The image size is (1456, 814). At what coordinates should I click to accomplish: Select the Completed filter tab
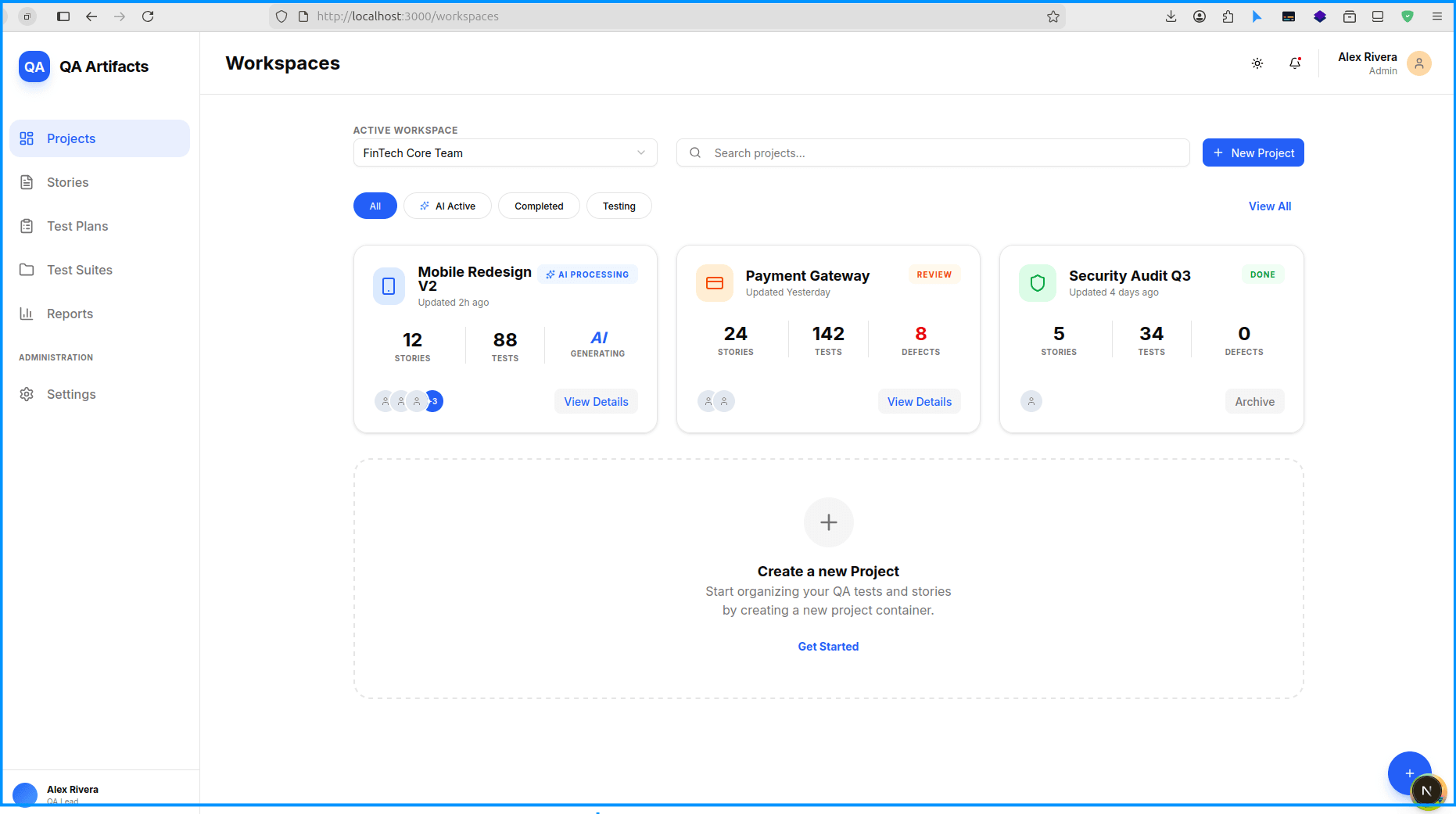point(539,206)
